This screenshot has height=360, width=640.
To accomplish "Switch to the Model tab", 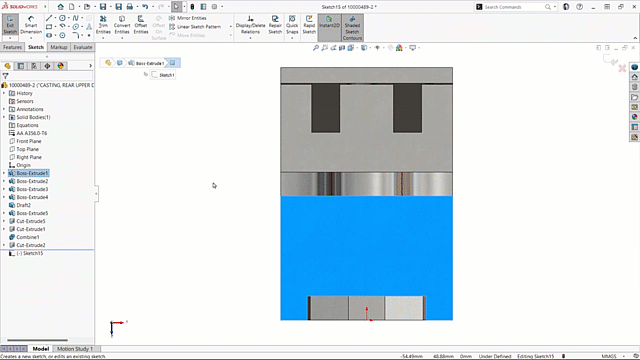I will pyautogui.click(x=41, y=349).
